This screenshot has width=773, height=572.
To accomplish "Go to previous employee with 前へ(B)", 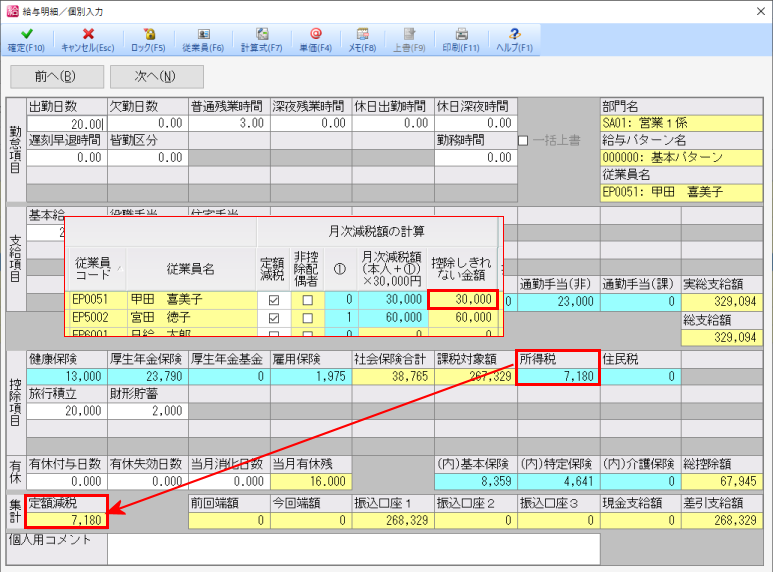I will coord(54,76).
